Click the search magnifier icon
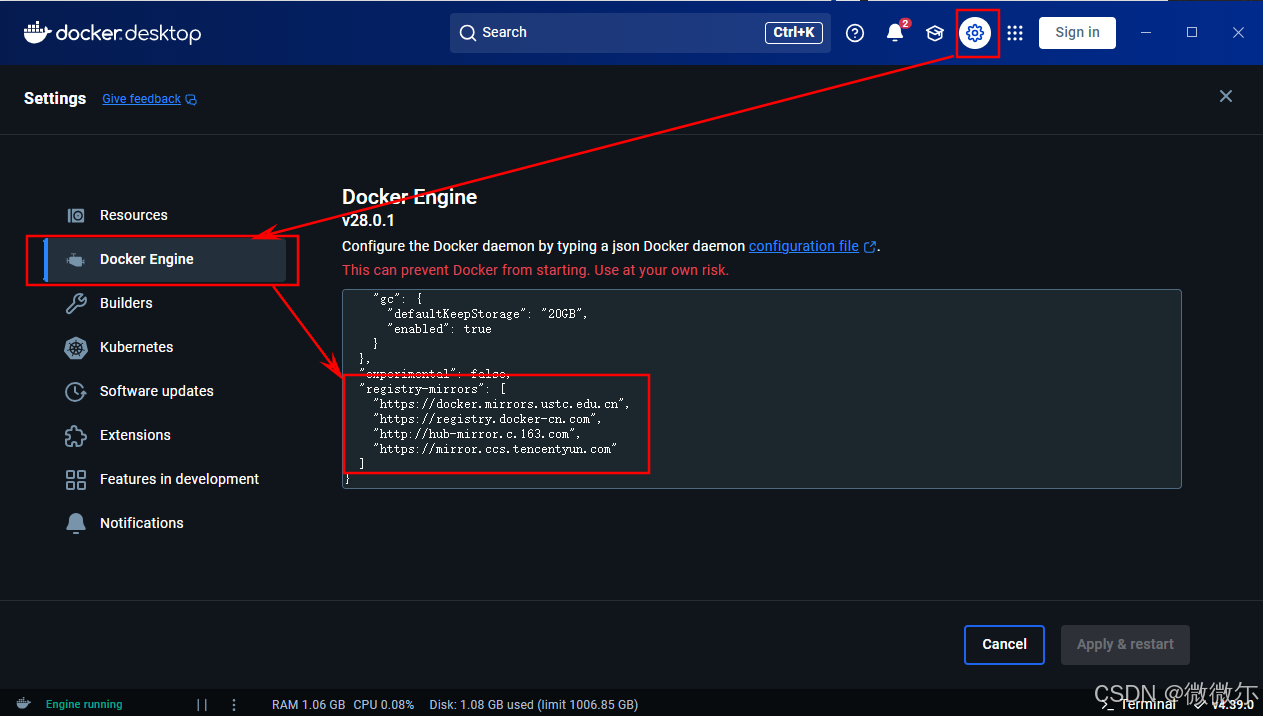The width and height of the screenshot is (1263, 716). tap(468, 33)
